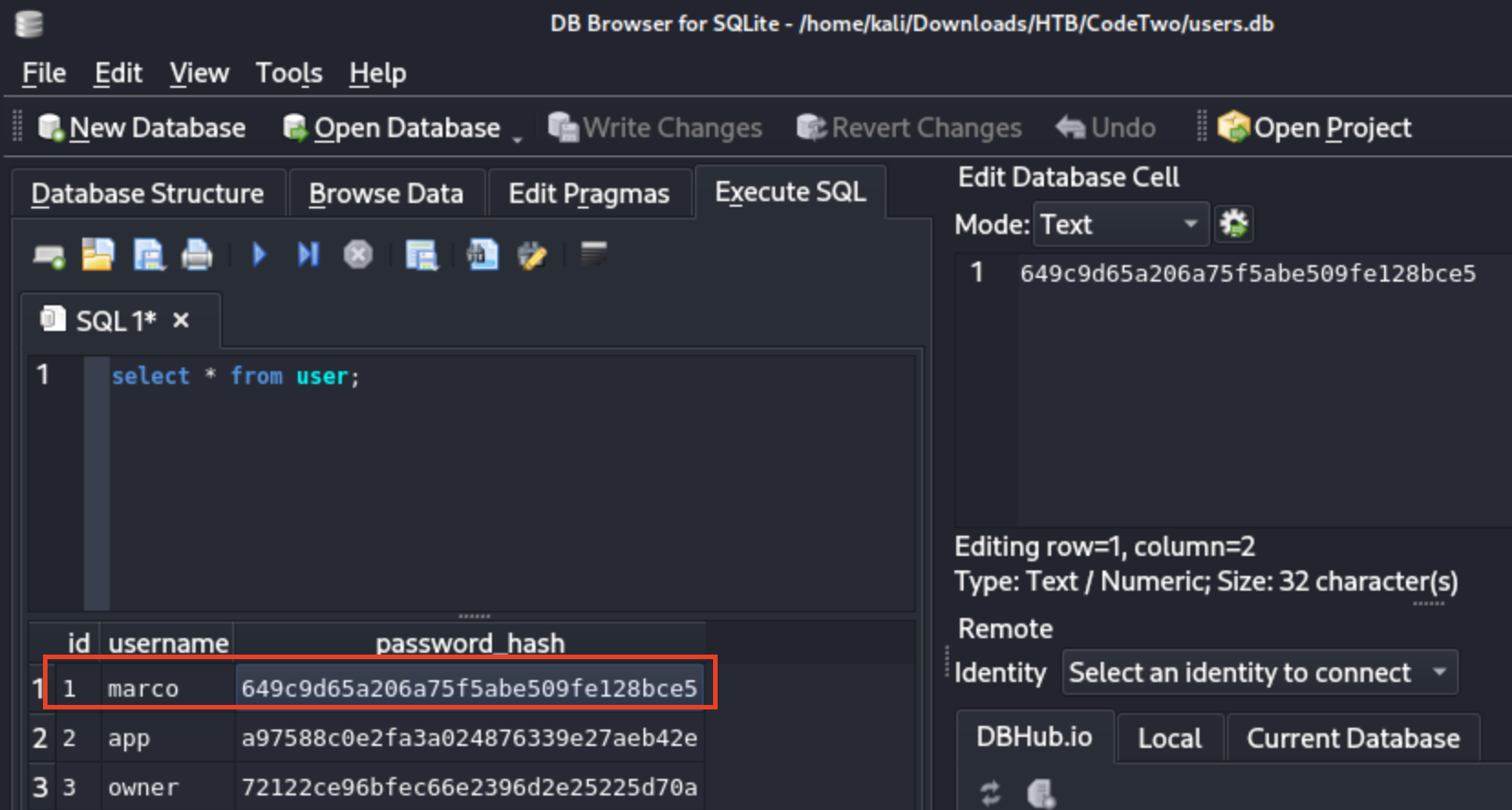Click the Open Project button
This screenshot has height=810, width=1512.
[1315, 128]
